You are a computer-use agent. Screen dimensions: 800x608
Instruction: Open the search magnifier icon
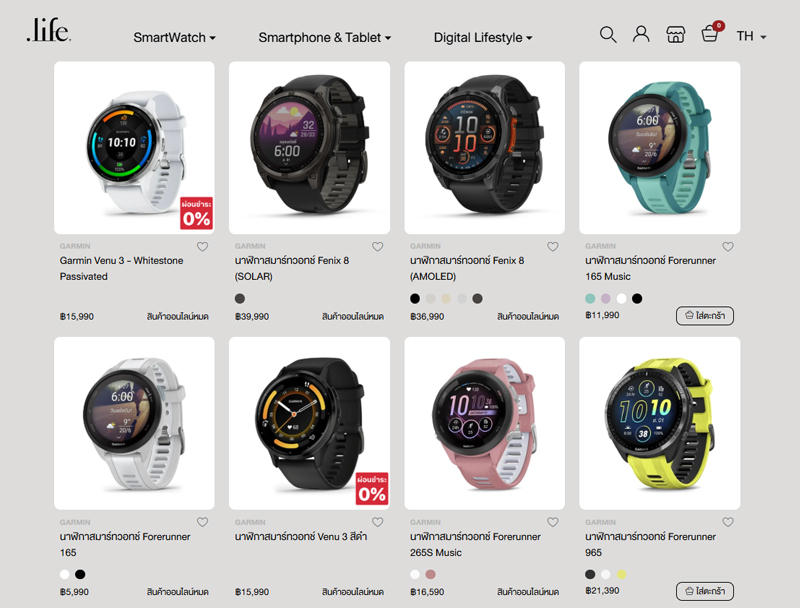click(608, 35)
